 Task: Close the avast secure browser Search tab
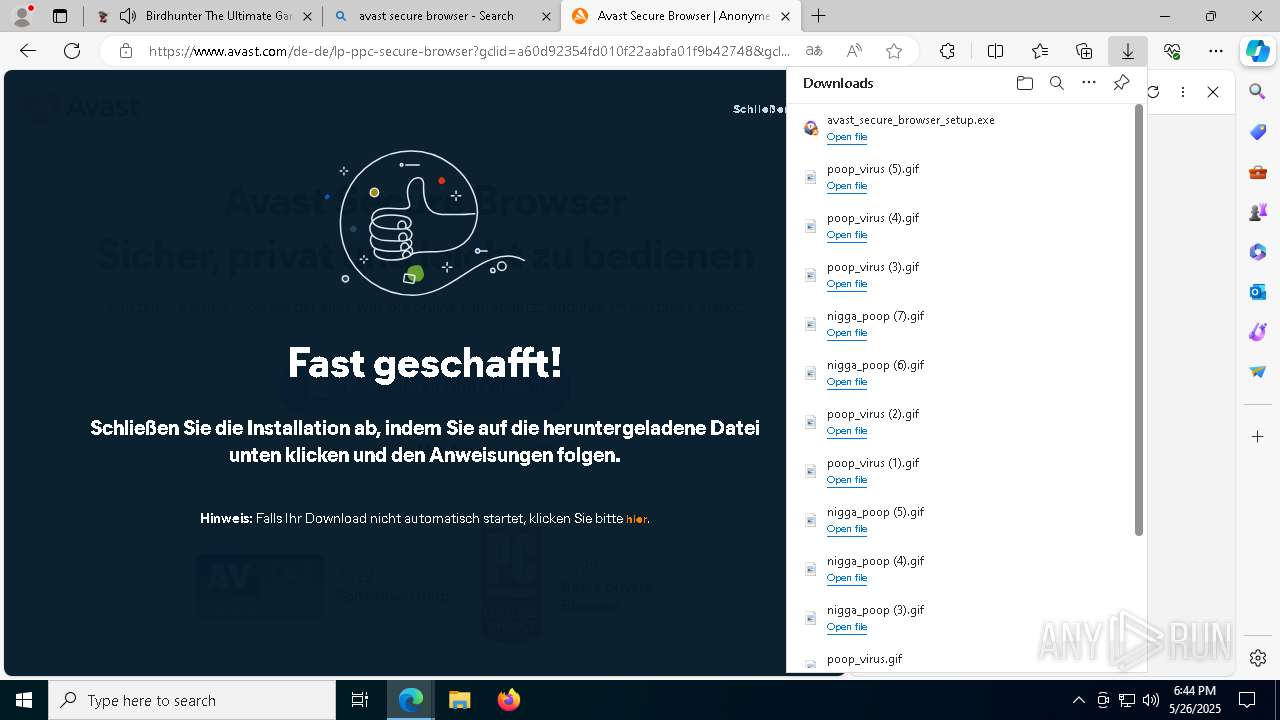pyautogui.click(x=546, y=16)
